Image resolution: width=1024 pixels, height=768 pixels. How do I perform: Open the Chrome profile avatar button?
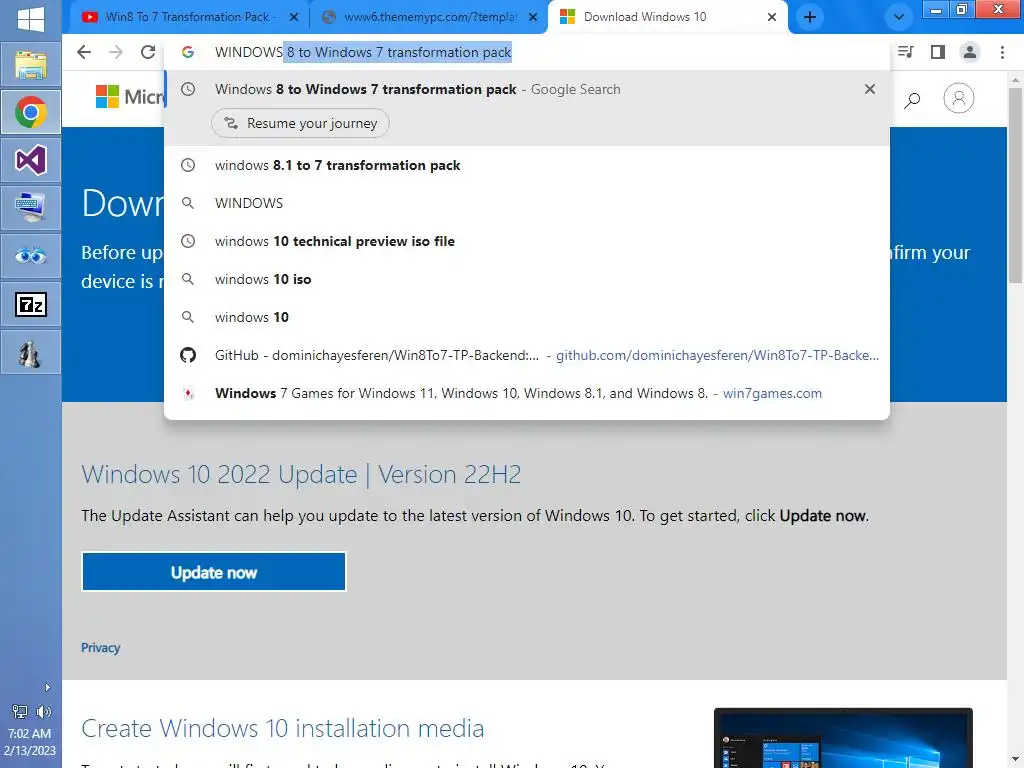pos(970,52)
